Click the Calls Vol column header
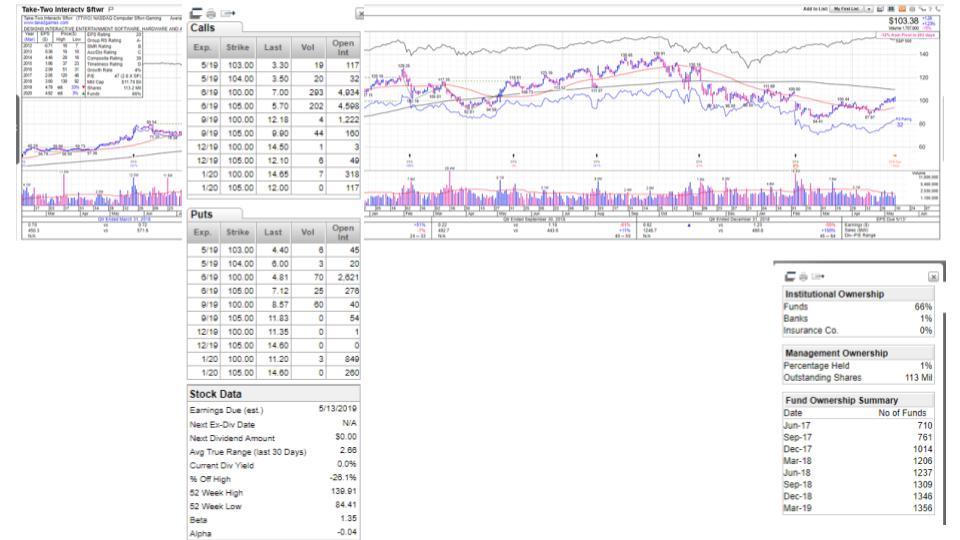The image size is (960, 540). click(x=308, y=47)
